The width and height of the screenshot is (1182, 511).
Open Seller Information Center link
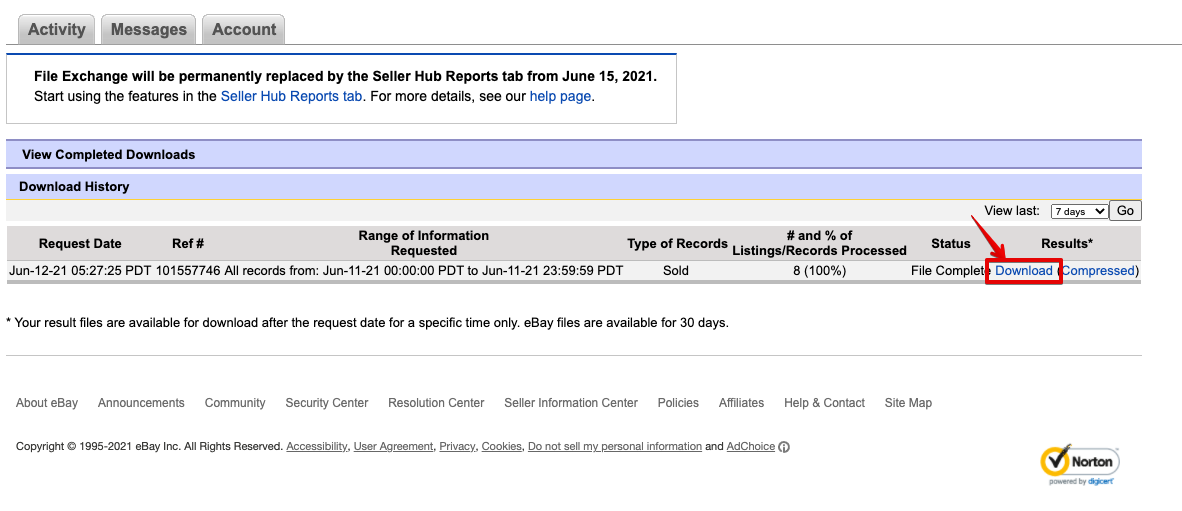pos(571,402)
